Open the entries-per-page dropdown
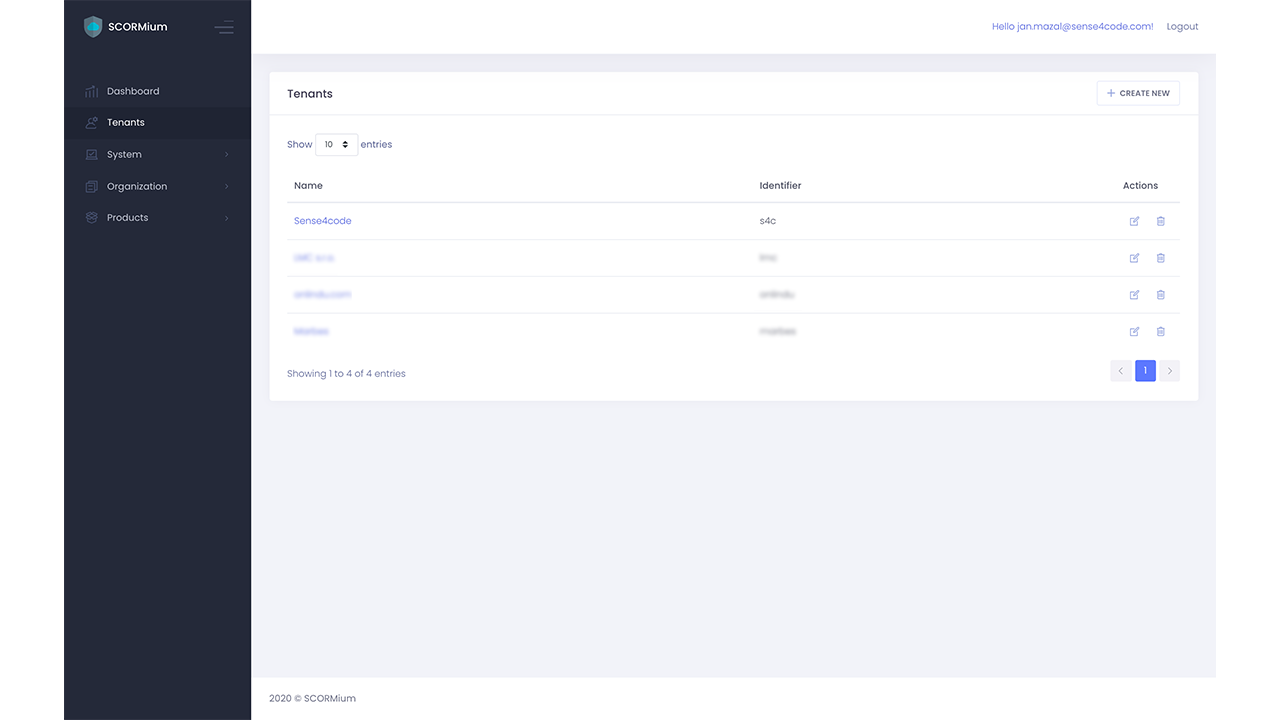This screenshot has height=720, width=1280. coord(336,145)
